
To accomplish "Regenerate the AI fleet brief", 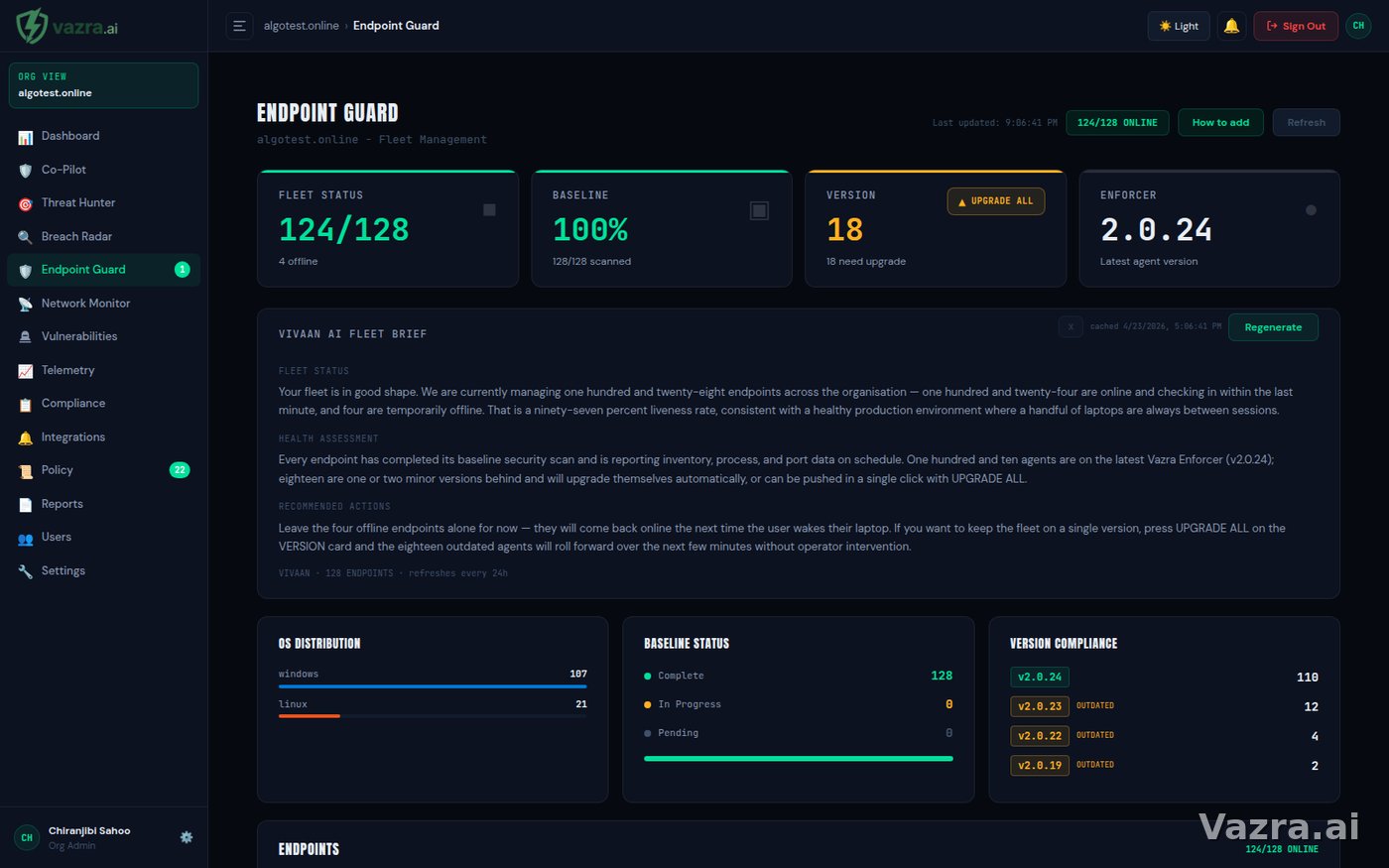I will [1273, 327].
